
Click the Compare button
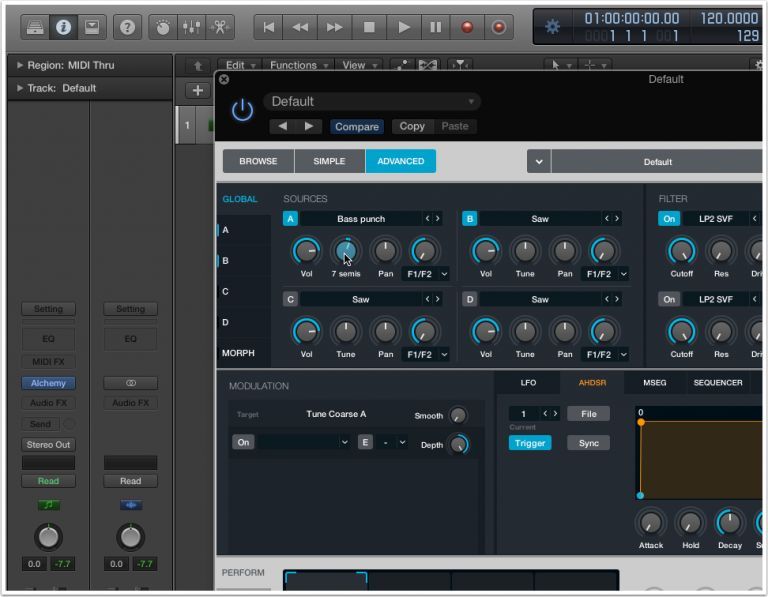tap(357, 126)
